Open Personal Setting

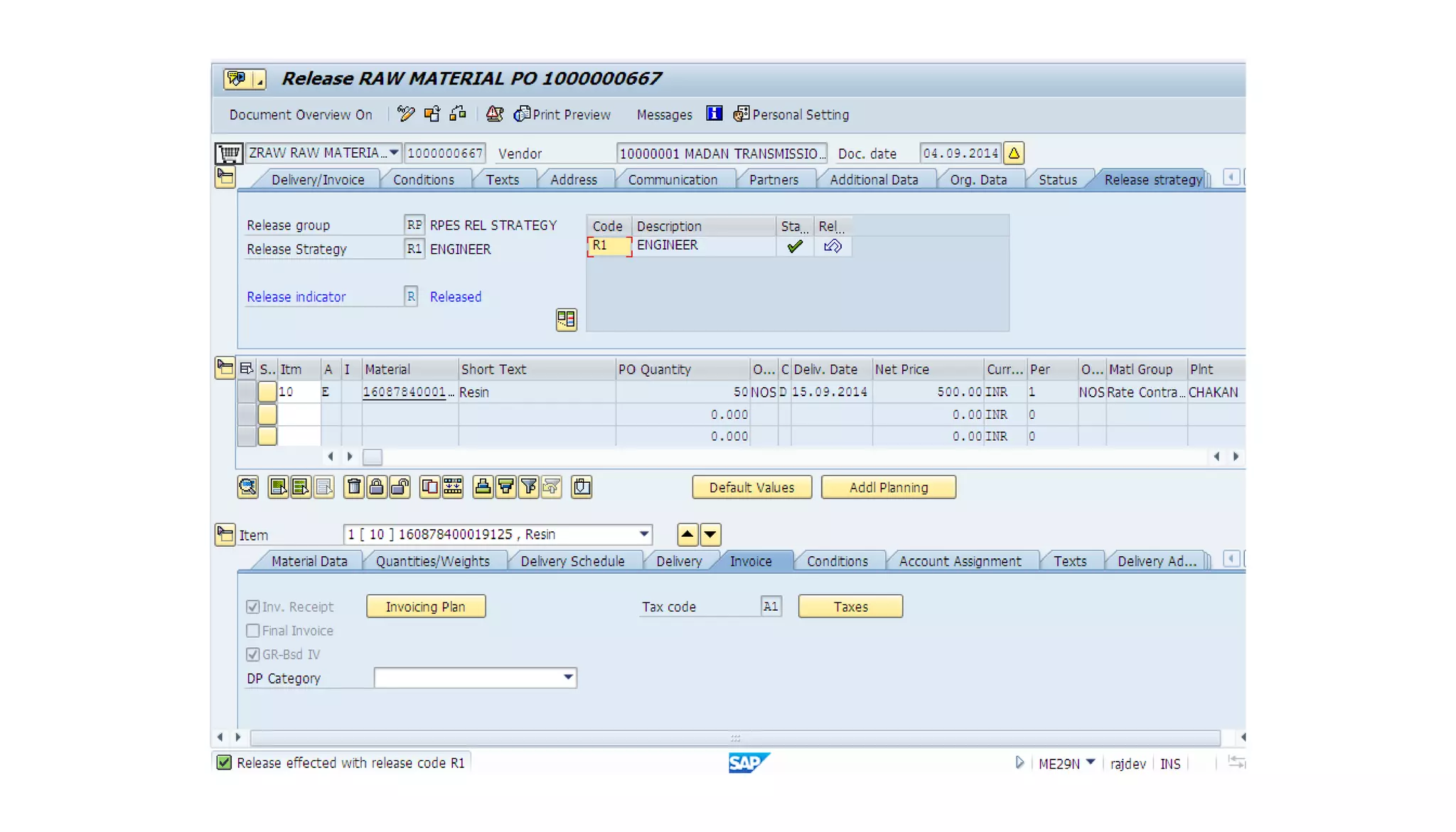[791, 114]
